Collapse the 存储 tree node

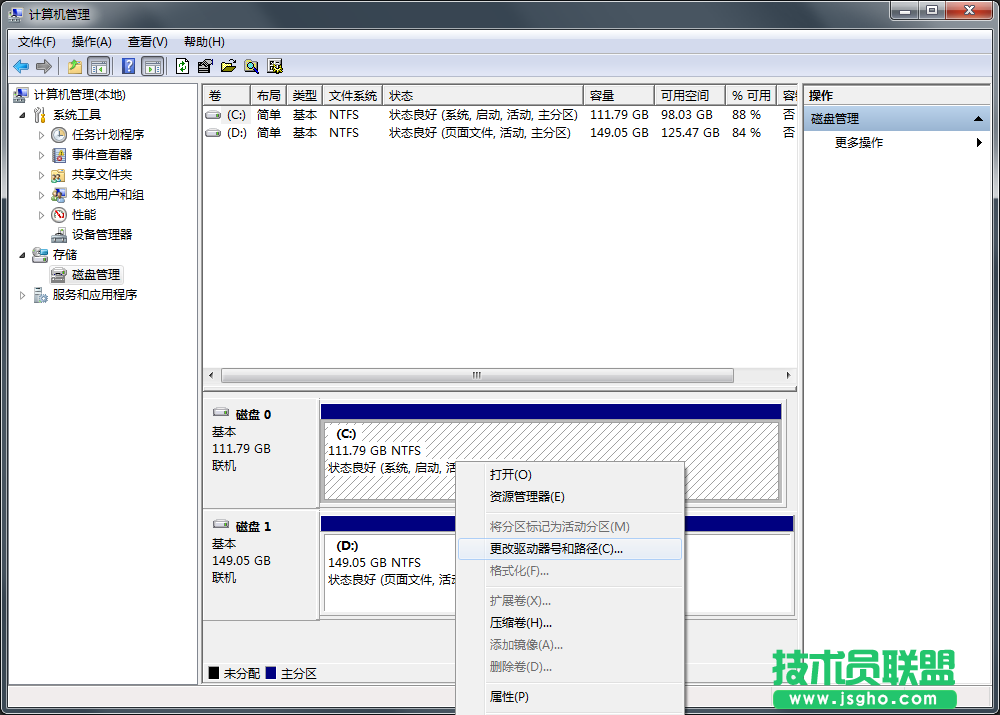[x=21, y=255]
